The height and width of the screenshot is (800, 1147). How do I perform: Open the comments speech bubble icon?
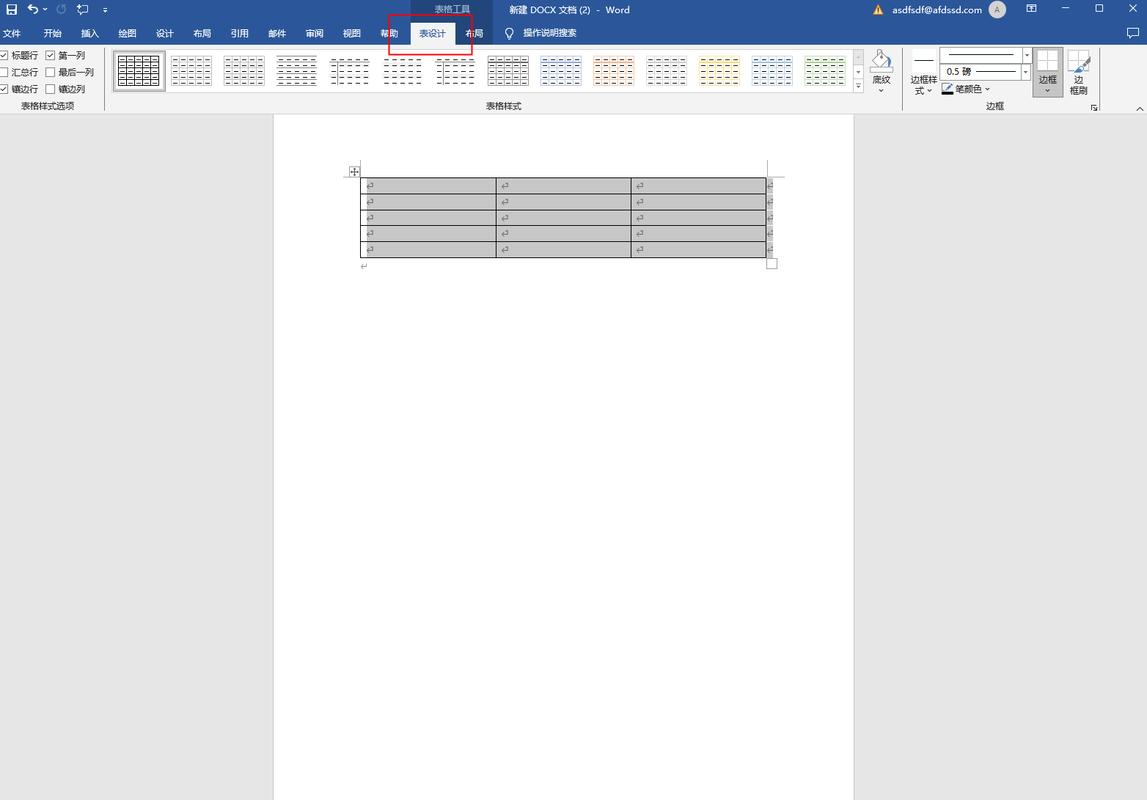1132,33
